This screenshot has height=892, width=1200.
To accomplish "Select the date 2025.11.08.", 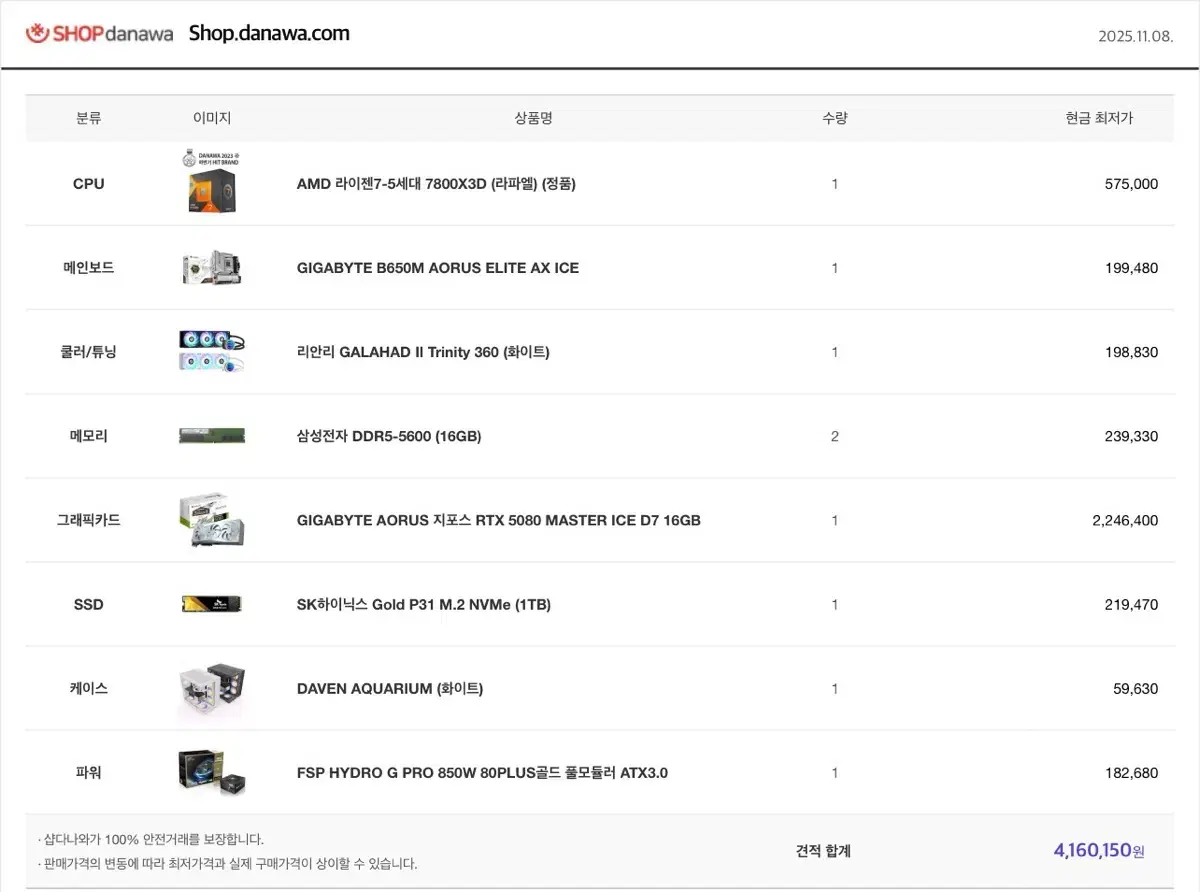I will click(1135, 36).
